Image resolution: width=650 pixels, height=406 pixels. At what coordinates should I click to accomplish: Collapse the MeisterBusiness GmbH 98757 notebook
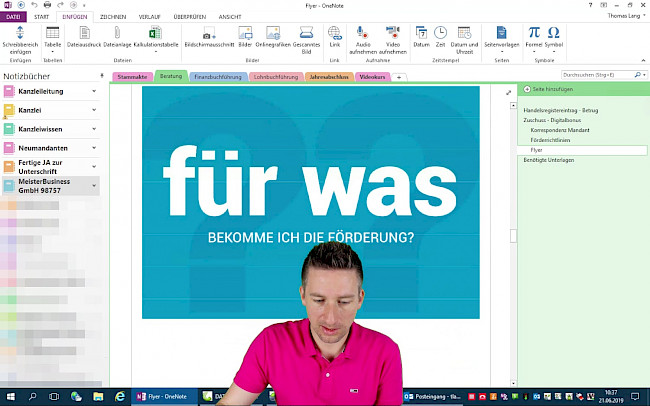[94, 185]
